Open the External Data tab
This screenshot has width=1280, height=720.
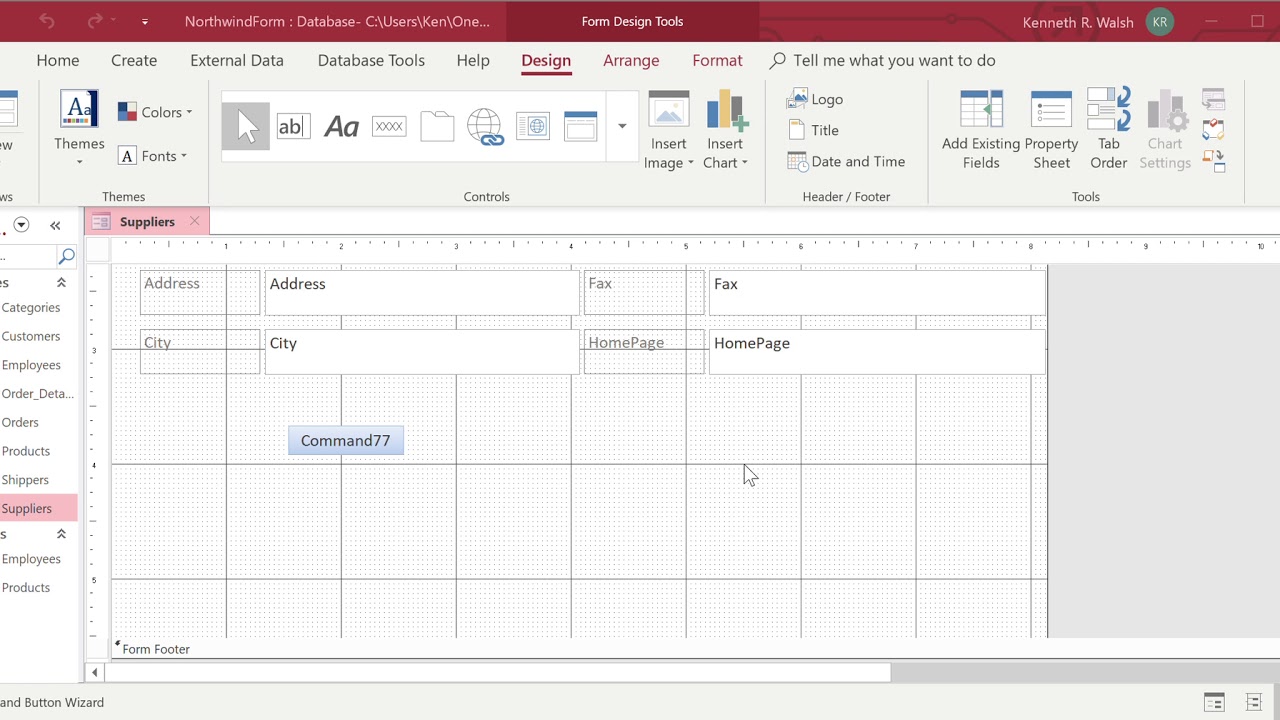pyautogui.click(x=237, y=60)
